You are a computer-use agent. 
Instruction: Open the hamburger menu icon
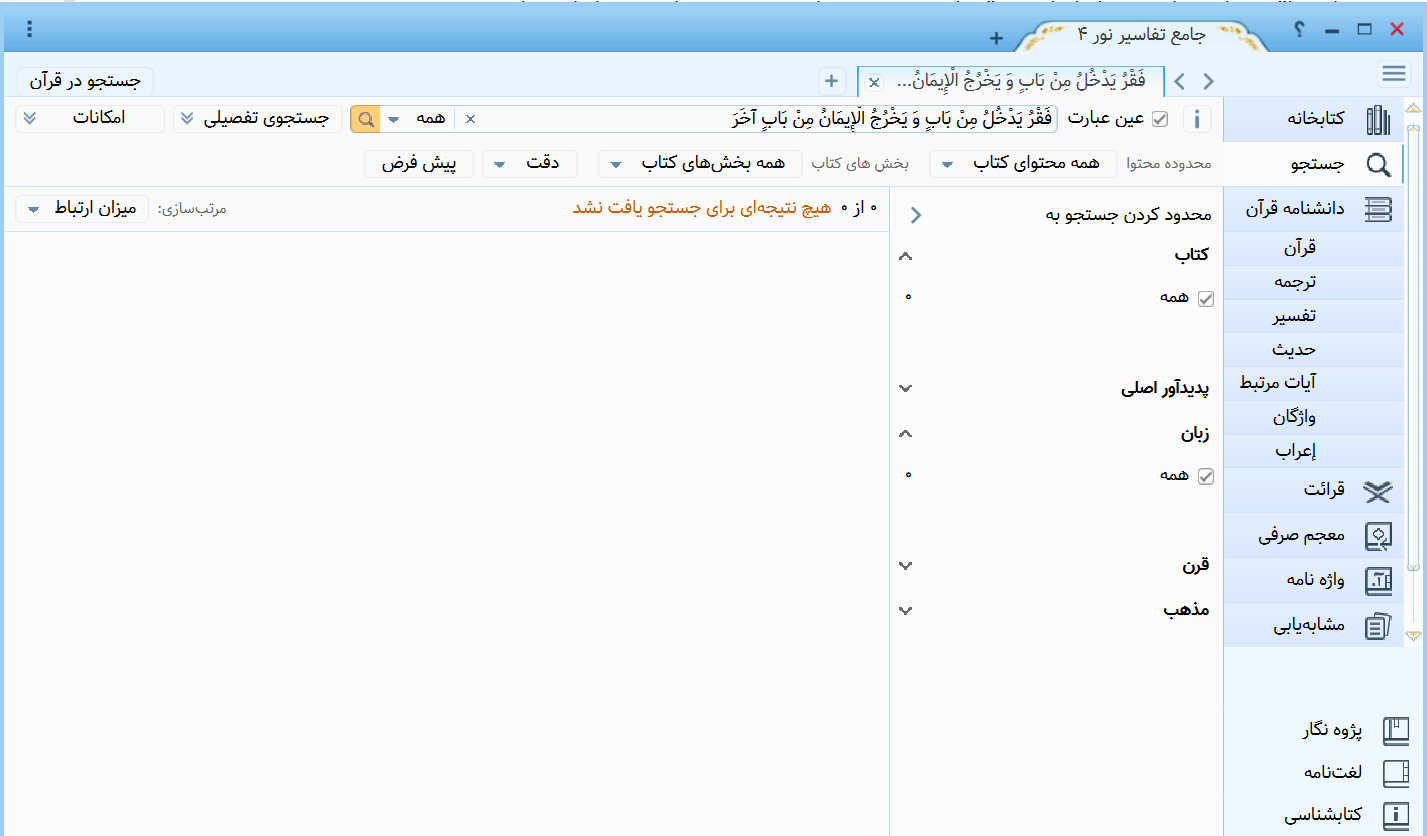(1394, 74)
